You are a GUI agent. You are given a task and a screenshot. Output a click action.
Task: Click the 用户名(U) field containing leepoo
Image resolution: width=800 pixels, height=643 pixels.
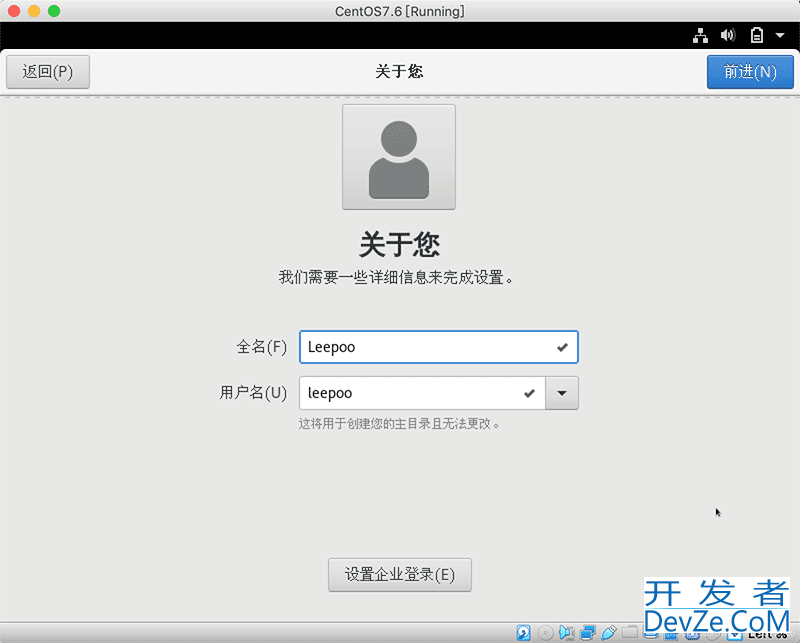coord(422,393)
